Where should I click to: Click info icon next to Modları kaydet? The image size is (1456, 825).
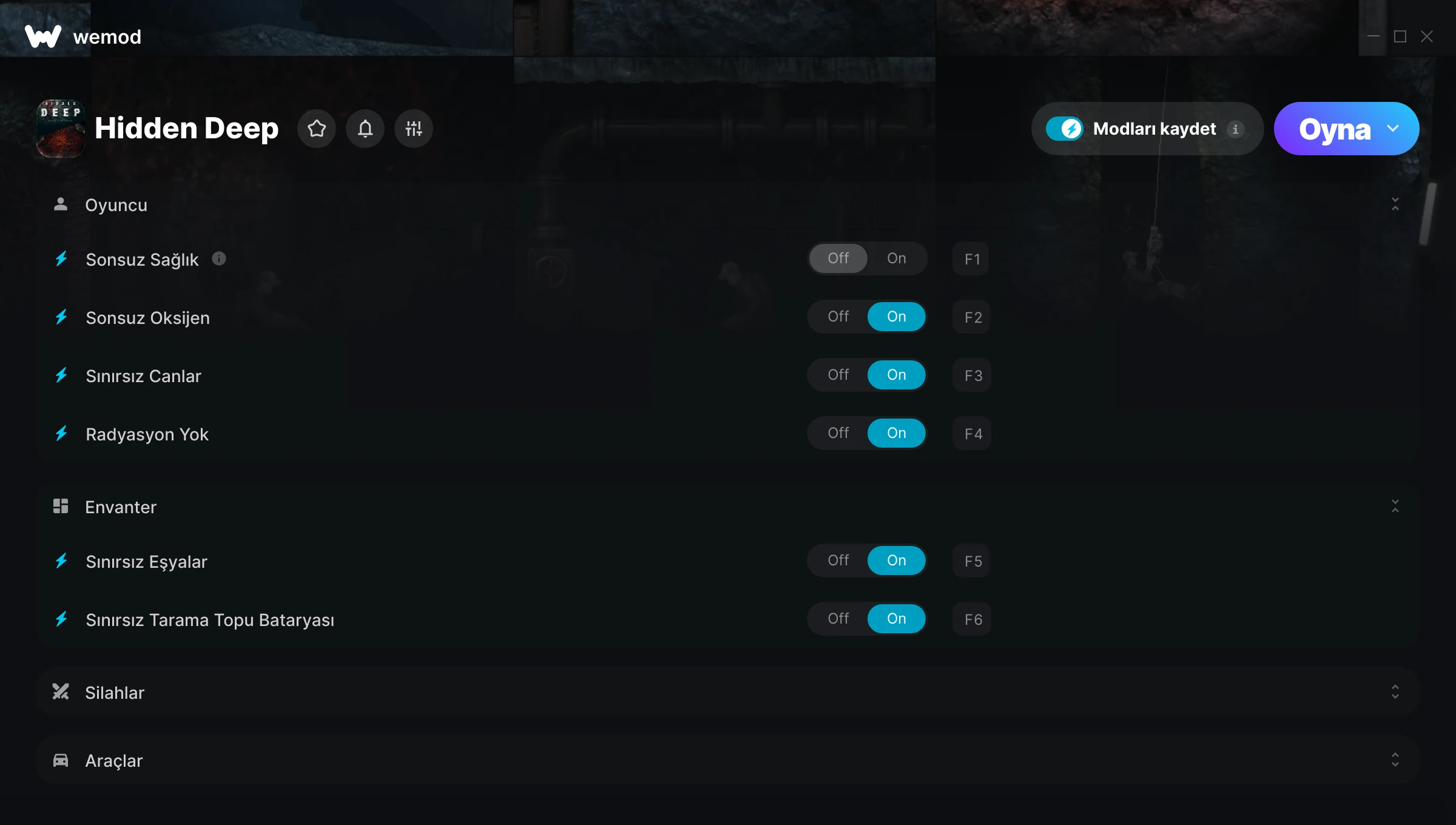pos(1235,129)
